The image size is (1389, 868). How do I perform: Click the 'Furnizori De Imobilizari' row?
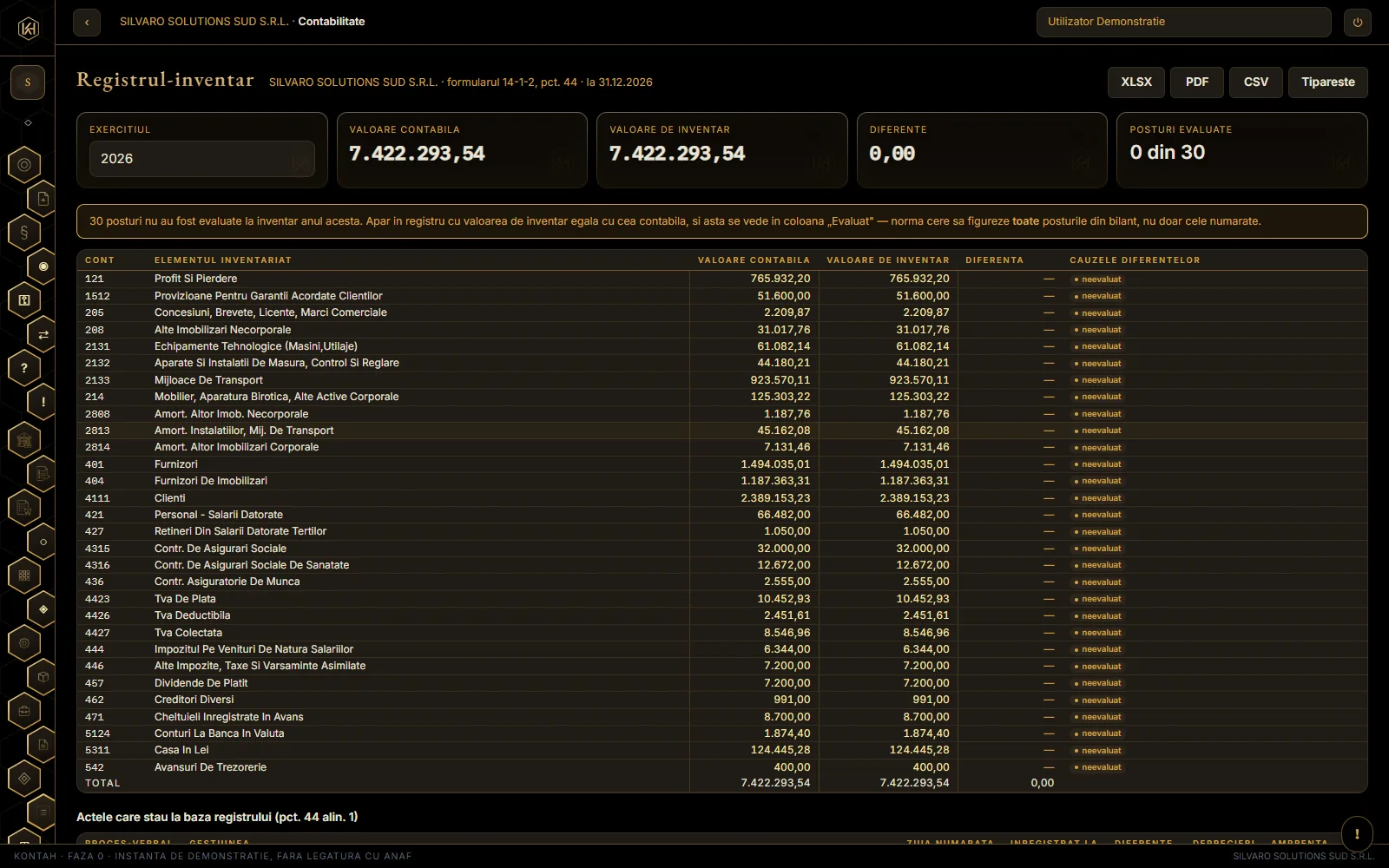(722, 481)
